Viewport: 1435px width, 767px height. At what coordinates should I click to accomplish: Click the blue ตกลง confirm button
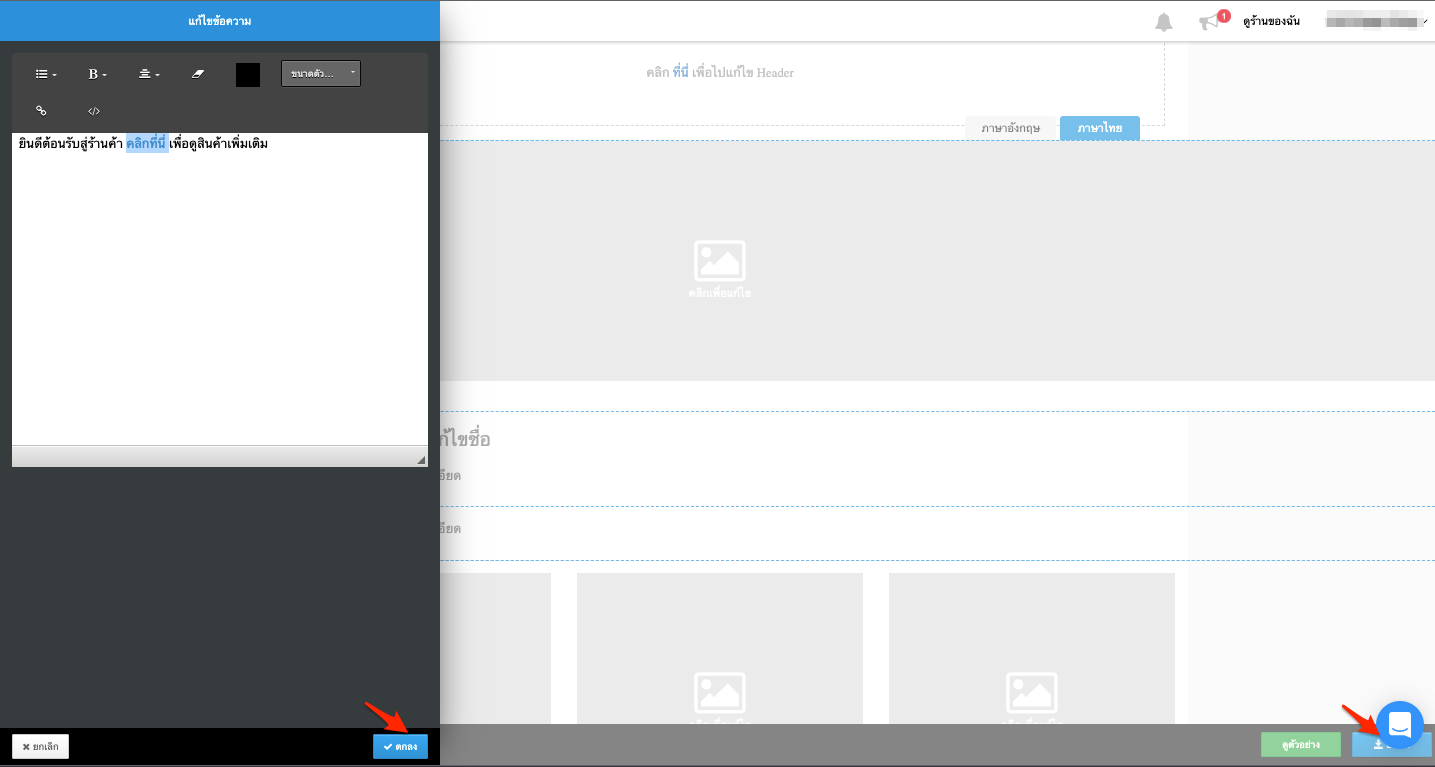point(400,747)
